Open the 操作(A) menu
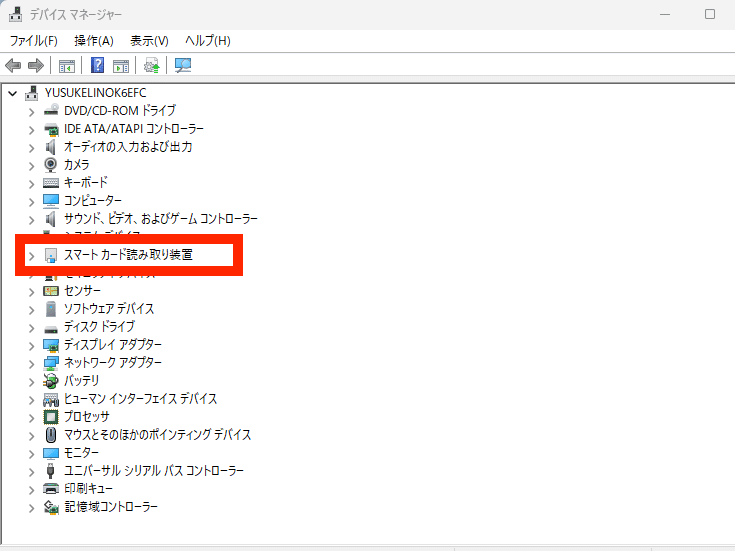This screenshot has height=551, width=735. (94, 41)
